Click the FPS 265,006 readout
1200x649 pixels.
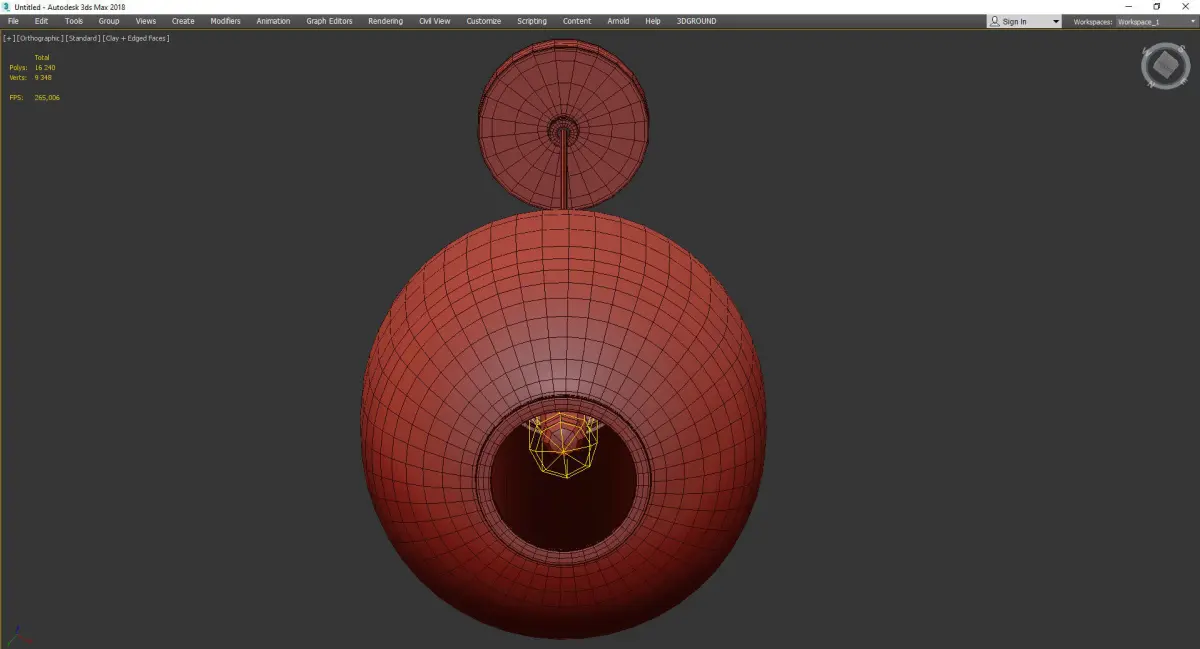35,97
